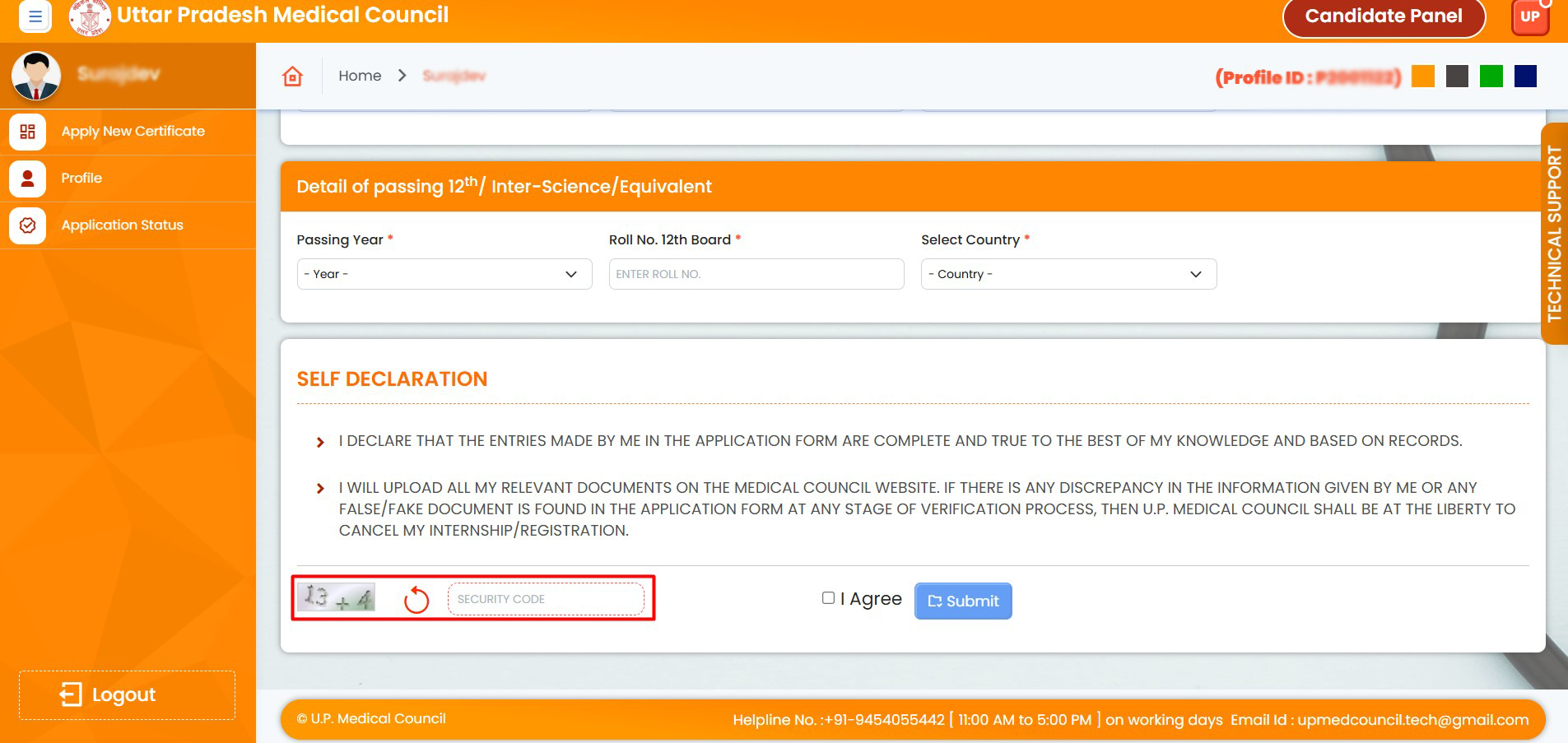This screenshot has width=1568, height=743.
Task: Tick the I Agree checkbox
Action: click(x=828, y=598)
